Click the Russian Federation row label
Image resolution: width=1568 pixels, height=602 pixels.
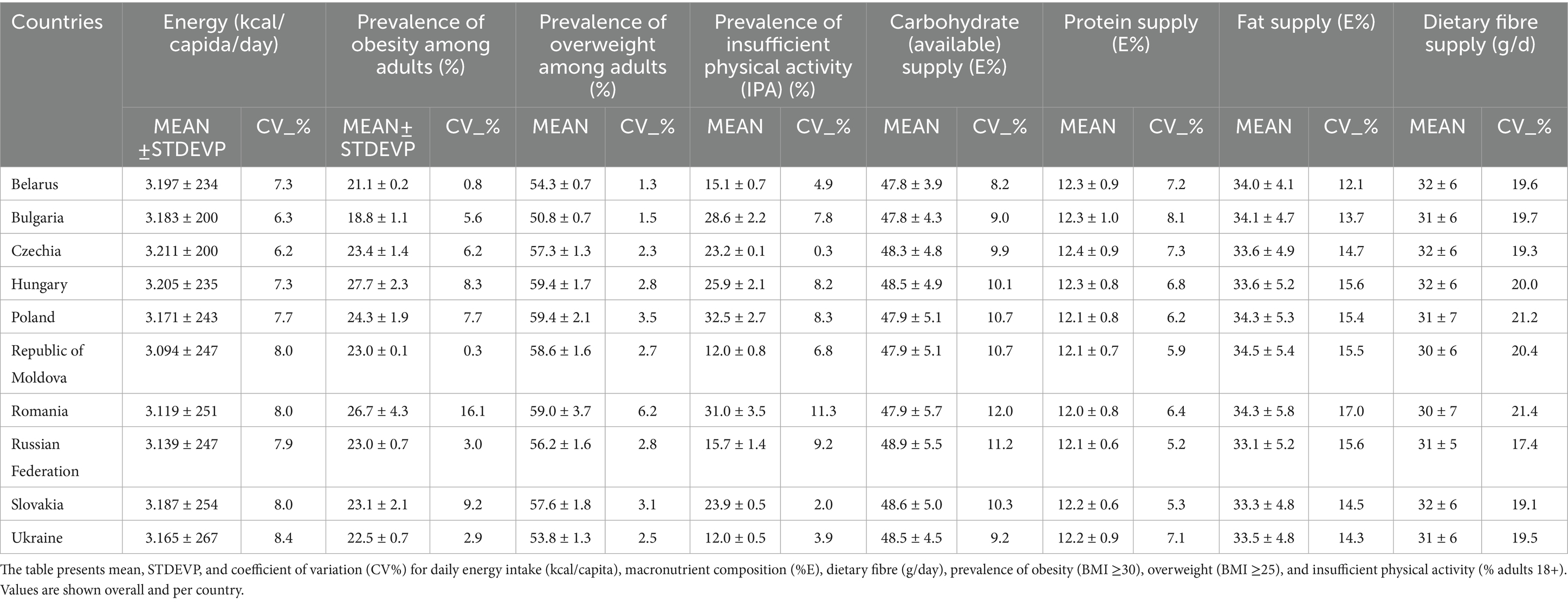pyautogui.click(x=45, y=457)
